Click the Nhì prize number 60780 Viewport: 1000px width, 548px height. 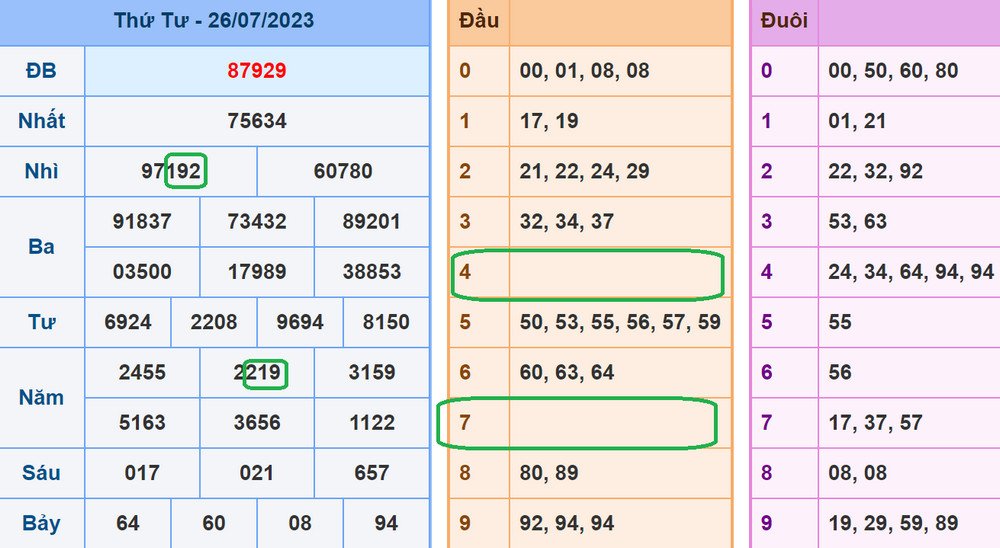343,172
